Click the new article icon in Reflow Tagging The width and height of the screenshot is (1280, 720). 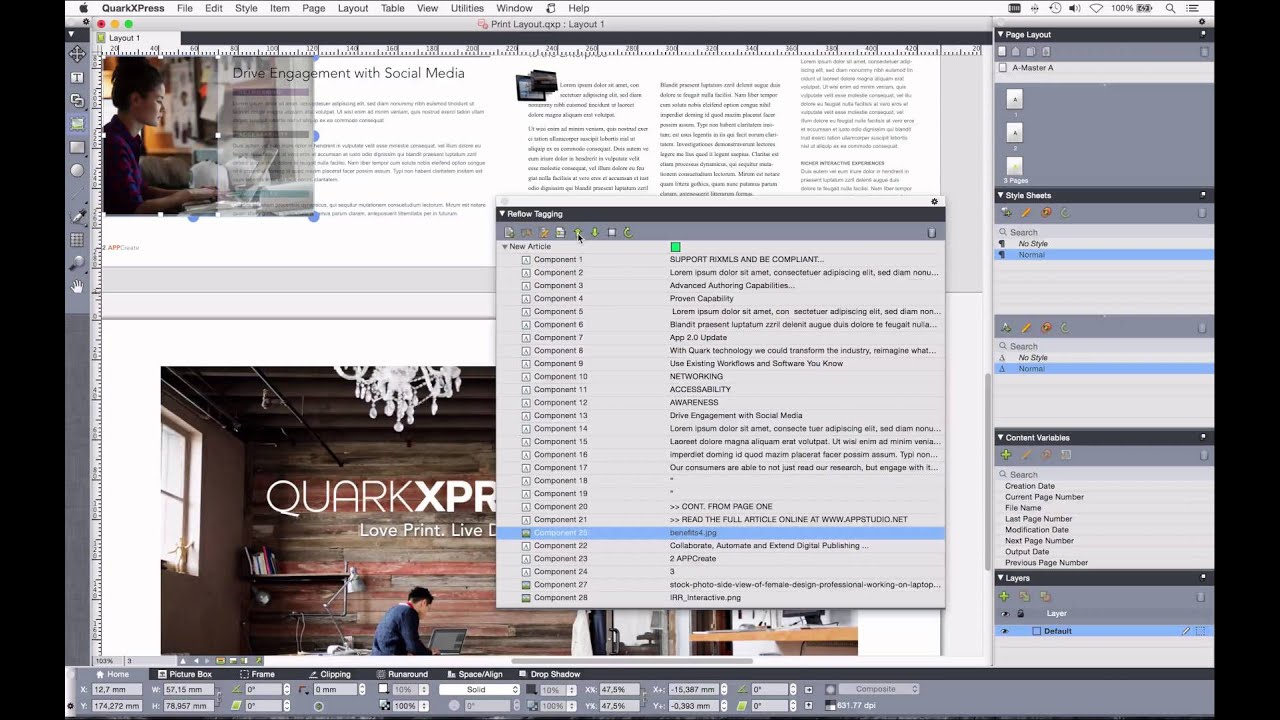pyautogui.click(x=509, y=232)
